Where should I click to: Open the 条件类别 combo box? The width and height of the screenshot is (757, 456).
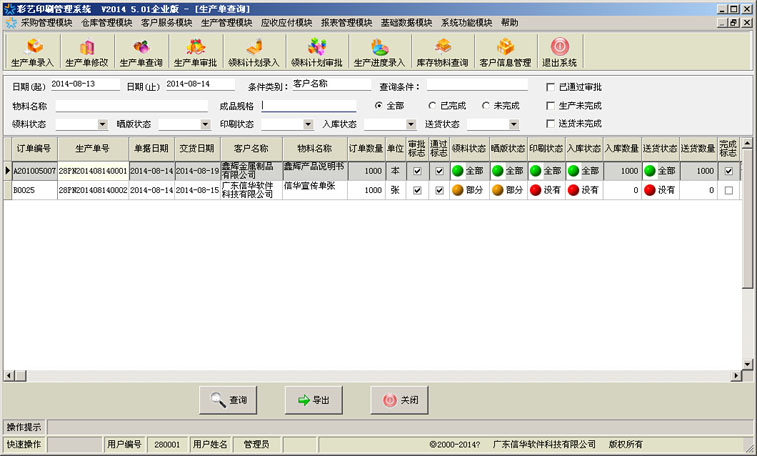click(x=331, y=84)
